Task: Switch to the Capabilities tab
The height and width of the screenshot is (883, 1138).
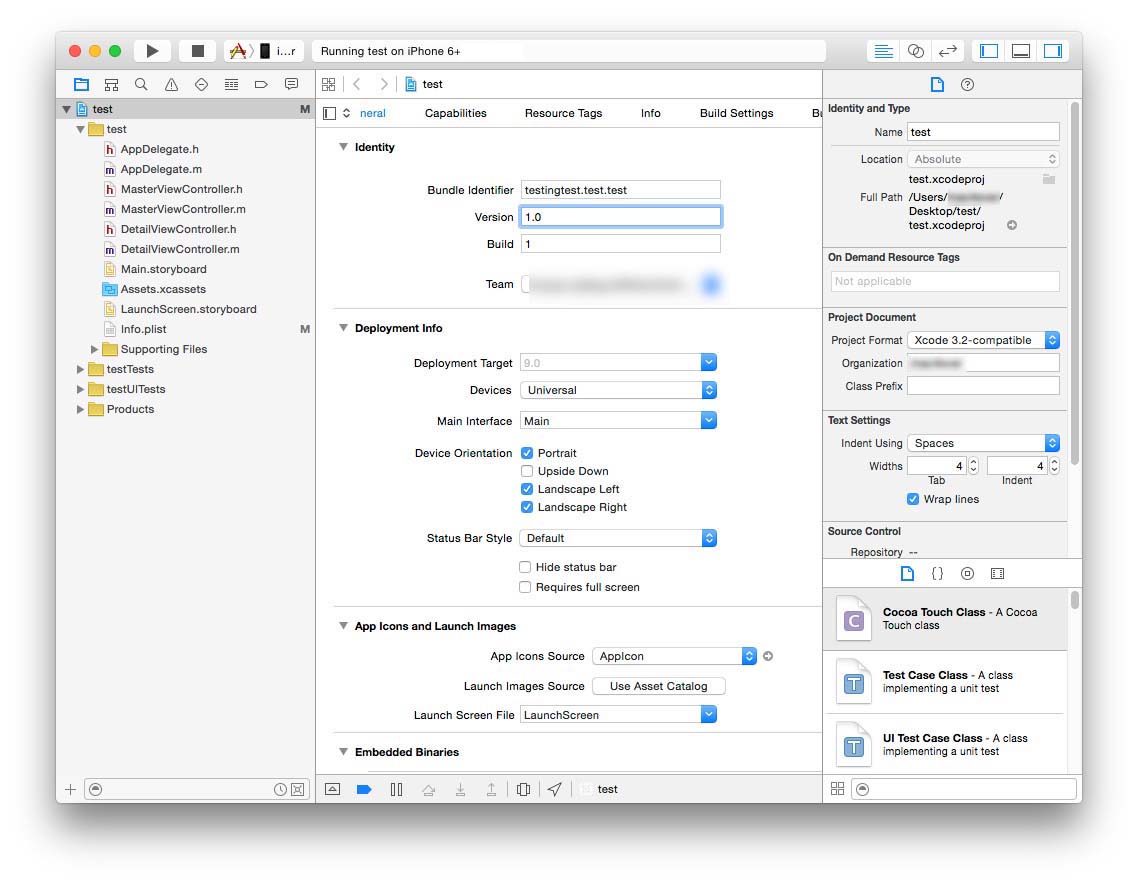Action: (x=456, y=113)
